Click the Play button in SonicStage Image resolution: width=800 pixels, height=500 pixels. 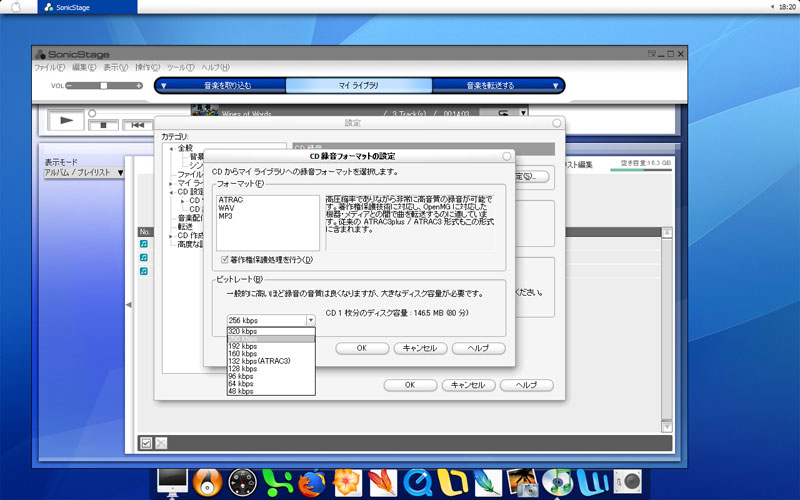(x=66, y=120)
